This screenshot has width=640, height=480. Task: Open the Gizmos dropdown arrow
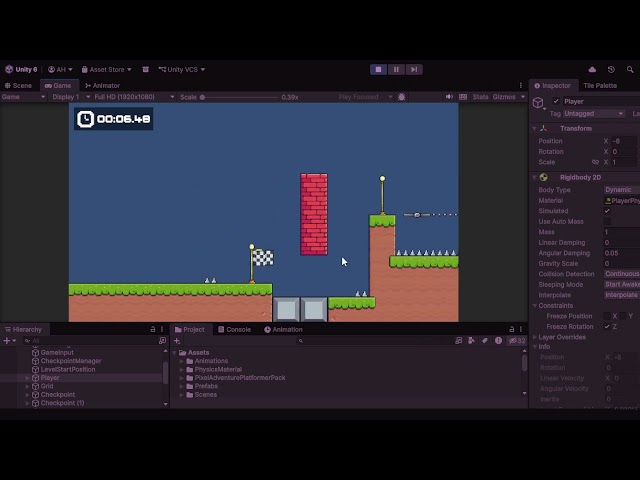click(x=522, y=97)
